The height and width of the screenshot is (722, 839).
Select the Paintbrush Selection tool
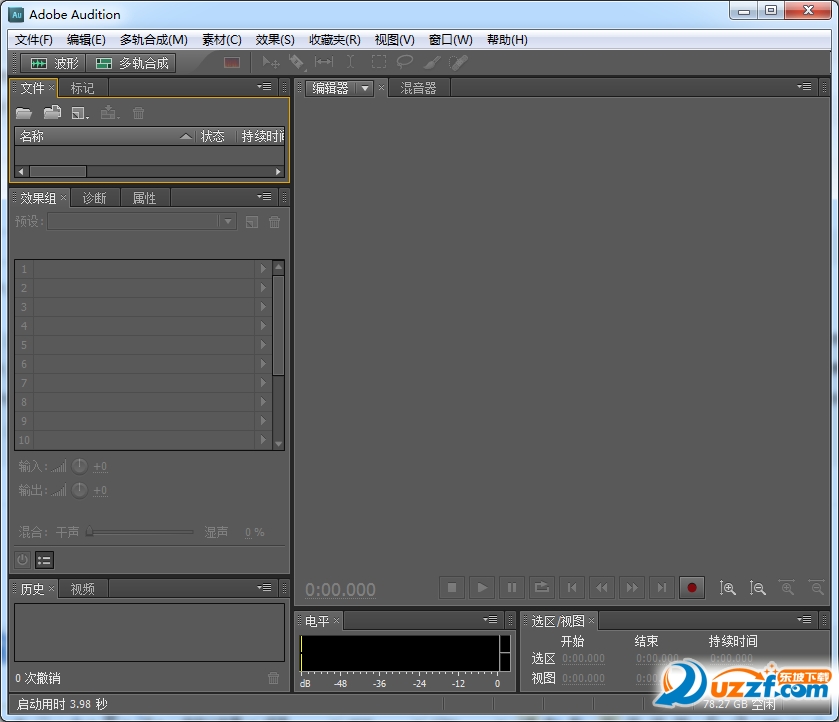point(432,63)
